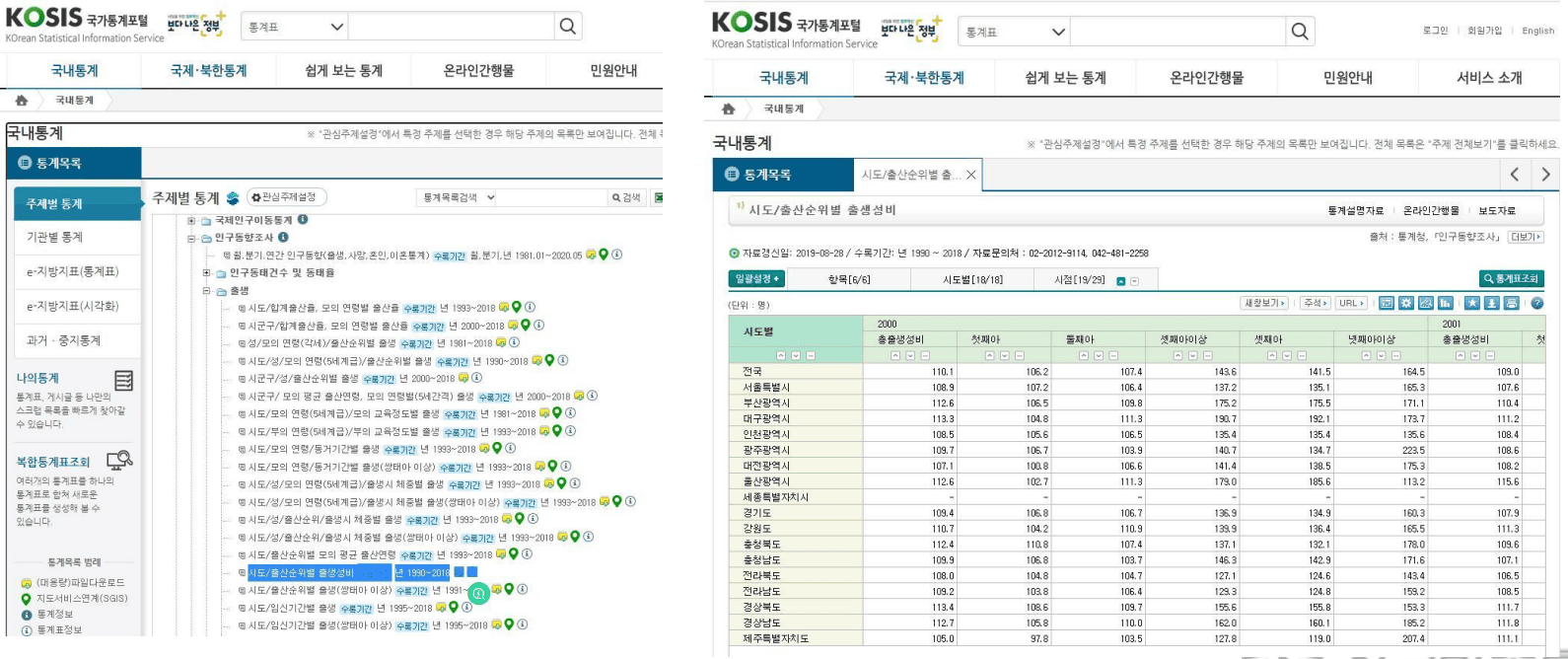Click the green floating search circle icon
Viewport: 1568px width, 659px height.
(x=478, y=594)
